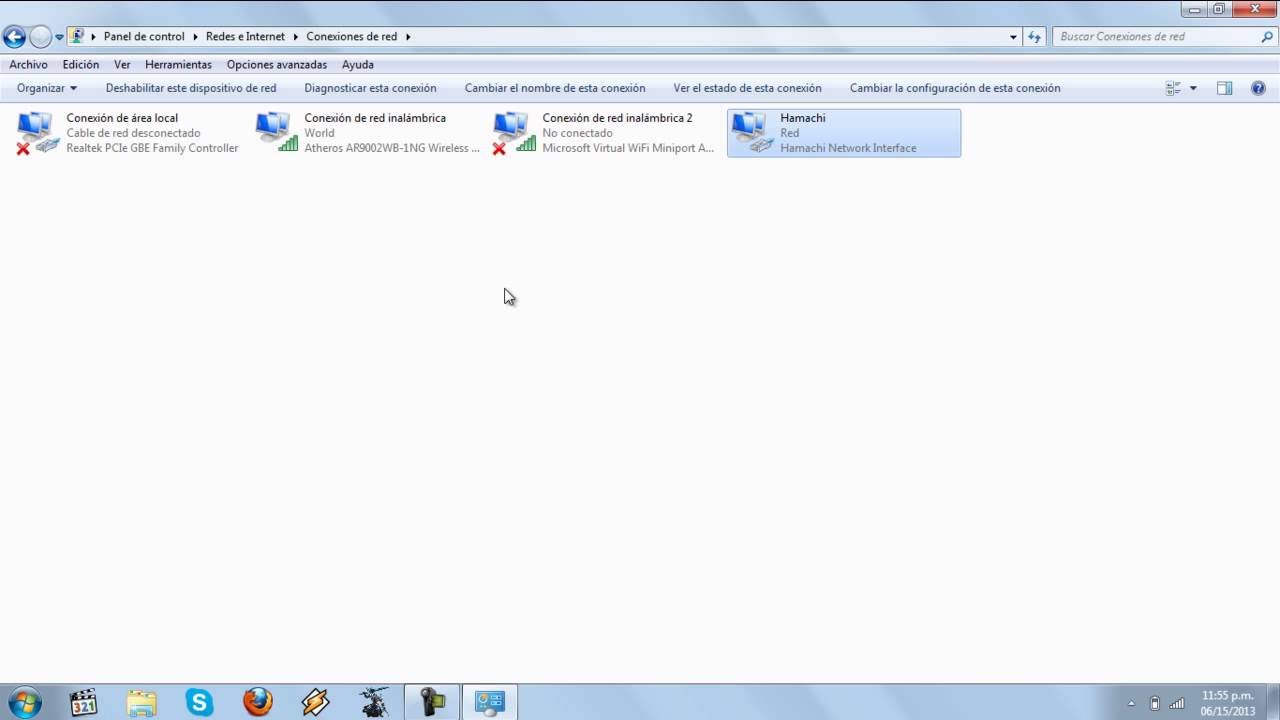1280x720 pixels.
Task: Click 'Cambiar el nombre de esta conexión'
Action: point(555,88)
